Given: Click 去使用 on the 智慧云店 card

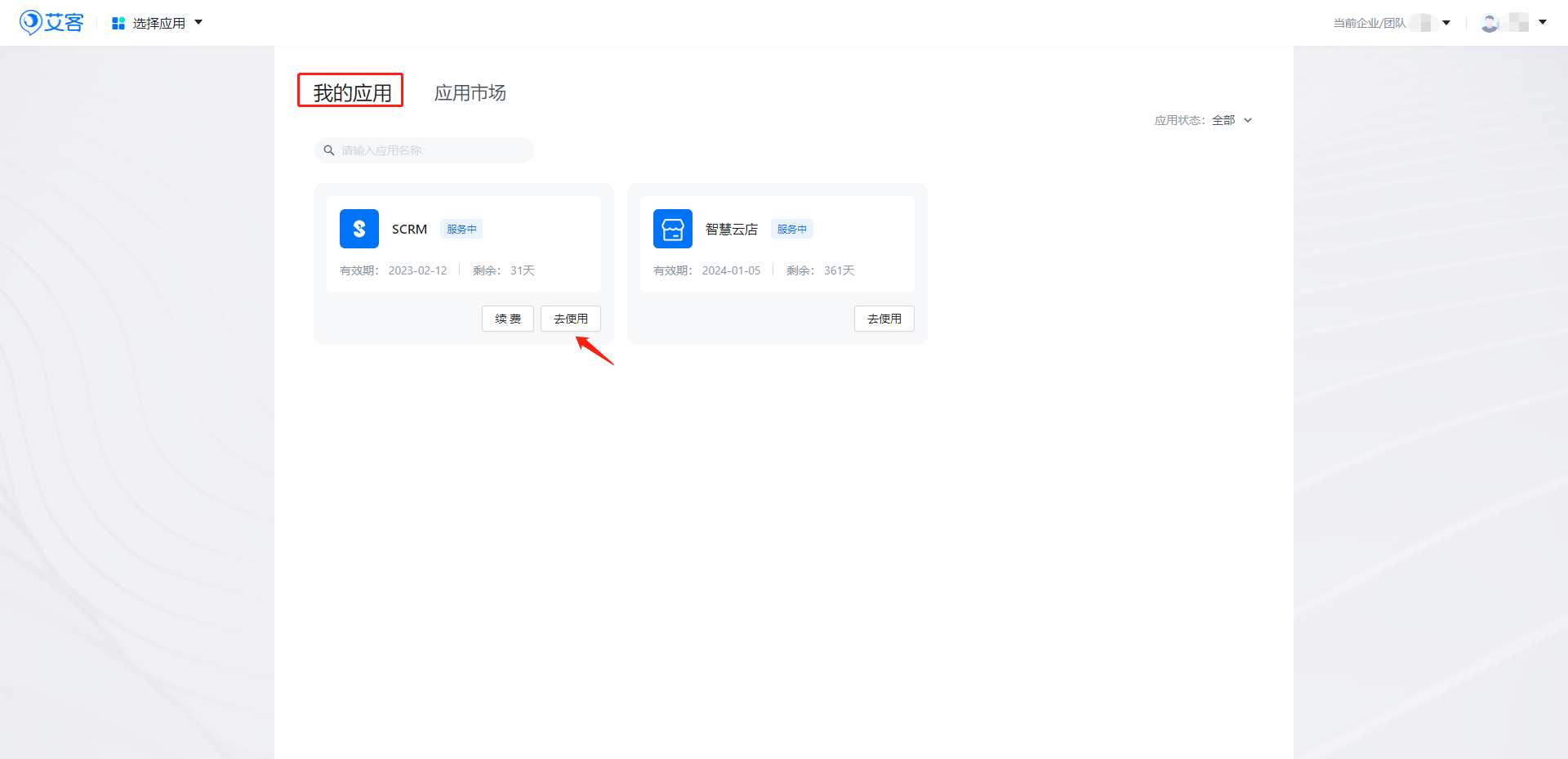Looking at the screenshot, I should [x=884, y=319].
